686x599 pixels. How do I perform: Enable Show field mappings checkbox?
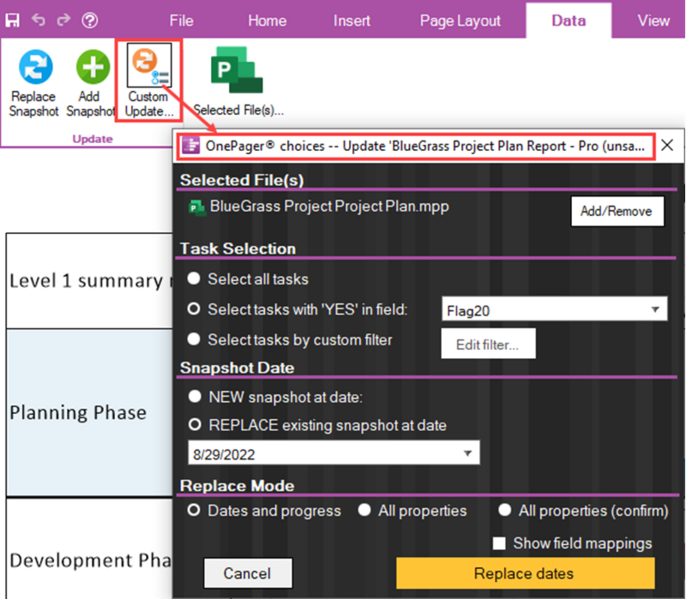point(499,543)
